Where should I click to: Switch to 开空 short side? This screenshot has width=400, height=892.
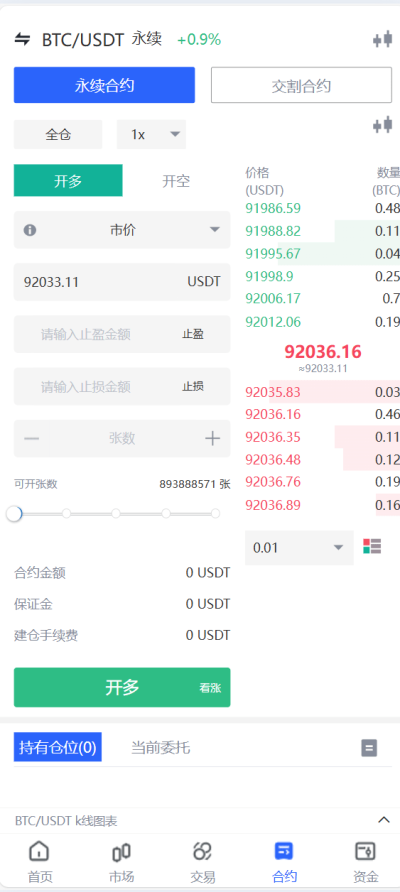pos(176,181)
